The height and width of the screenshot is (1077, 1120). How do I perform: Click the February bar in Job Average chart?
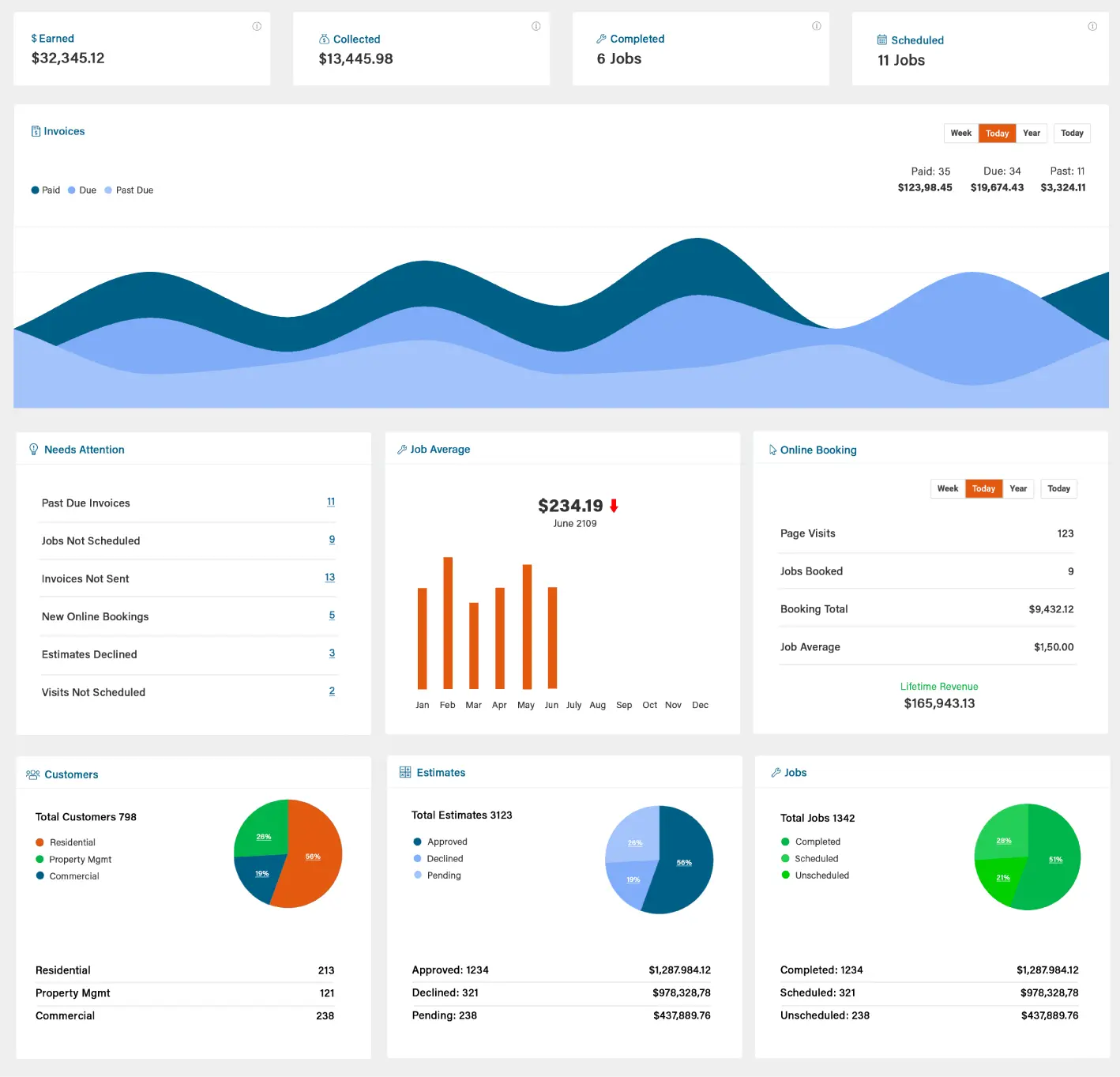(x=448, y=623)
